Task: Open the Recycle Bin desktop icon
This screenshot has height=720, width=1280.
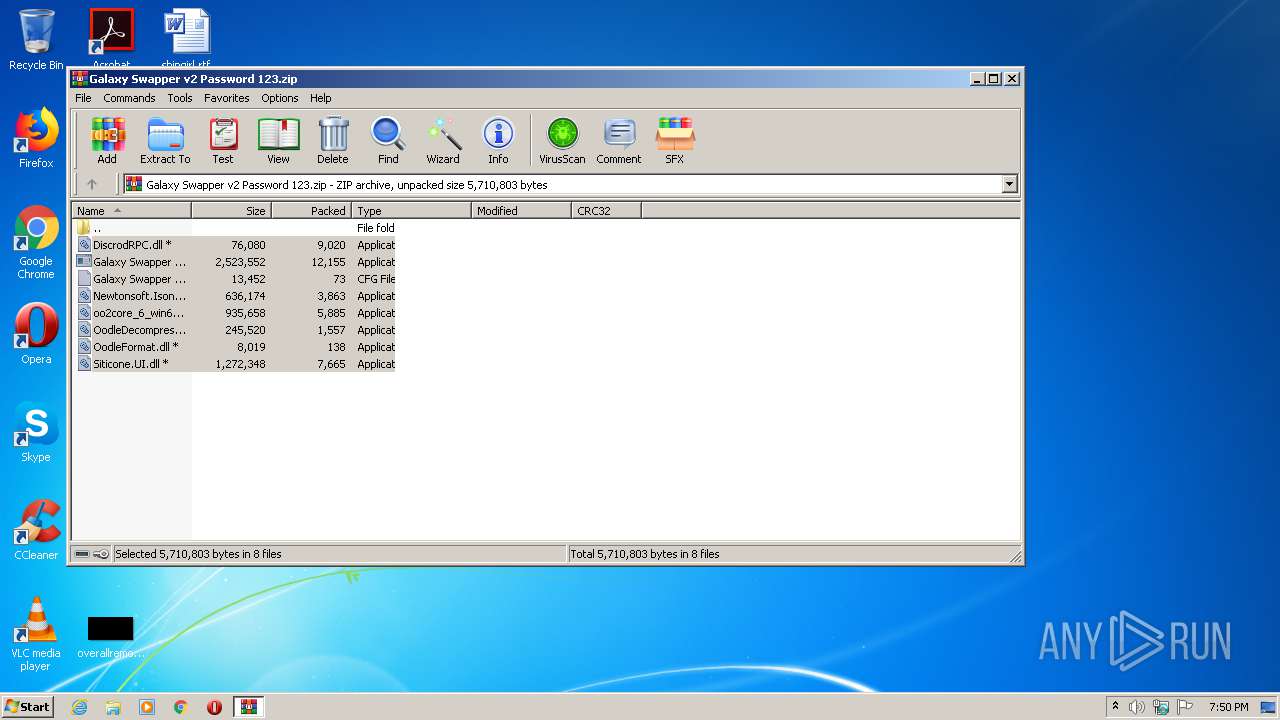Action: (36, 40)
